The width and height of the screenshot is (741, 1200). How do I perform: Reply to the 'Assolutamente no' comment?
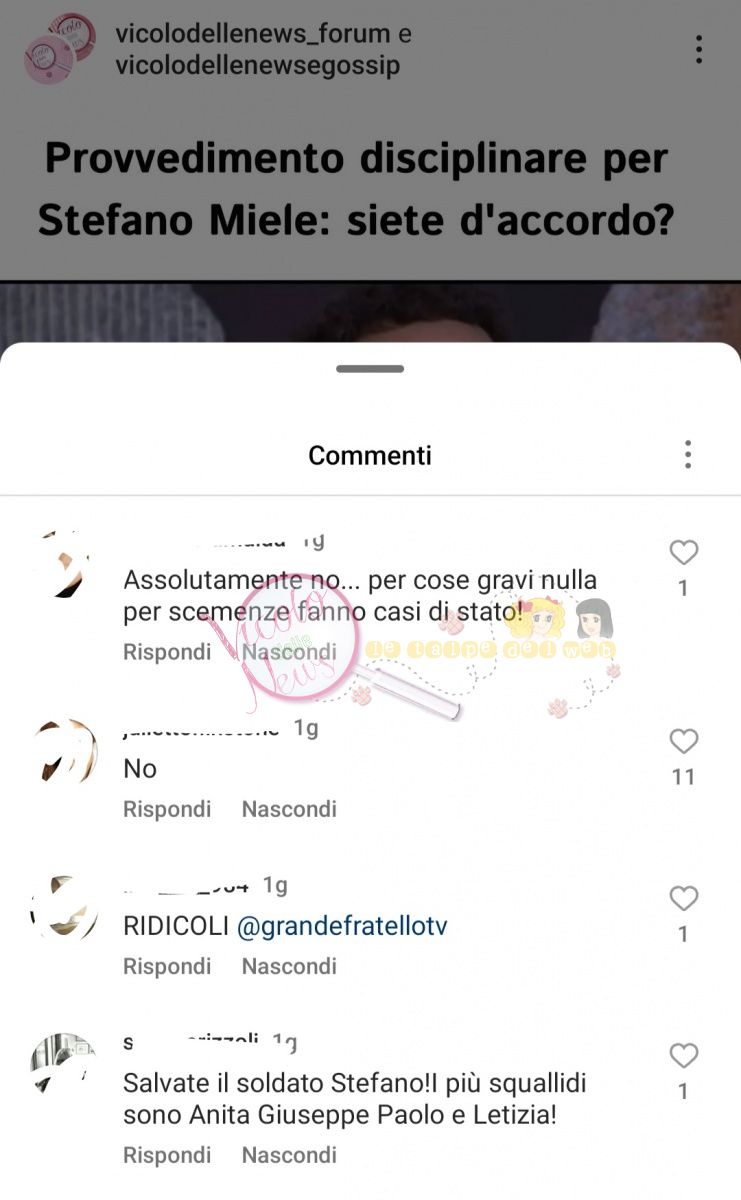pyautogui.click(x=167, y=652)
